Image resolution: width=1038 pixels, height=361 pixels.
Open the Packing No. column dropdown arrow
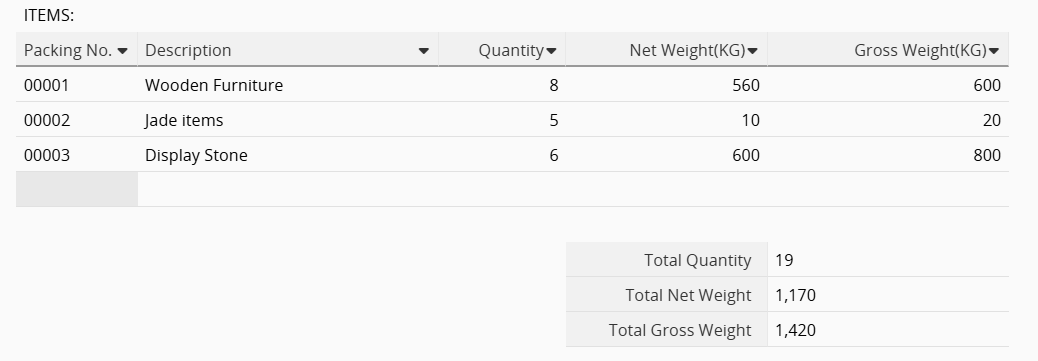pos(122,51)
